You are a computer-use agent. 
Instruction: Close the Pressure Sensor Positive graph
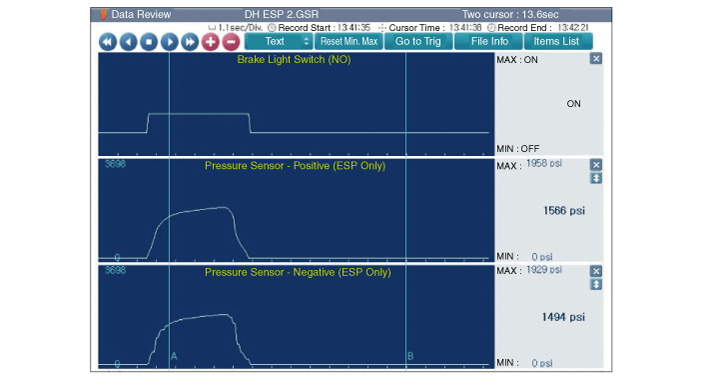(x=595, y=164)
